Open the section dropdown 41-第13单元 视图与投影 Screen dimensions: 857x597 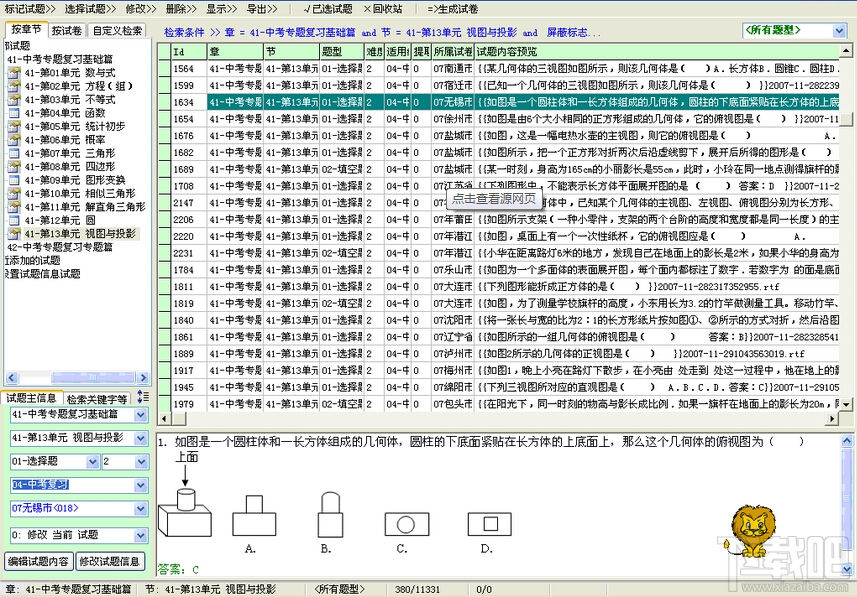click(140, 438)
